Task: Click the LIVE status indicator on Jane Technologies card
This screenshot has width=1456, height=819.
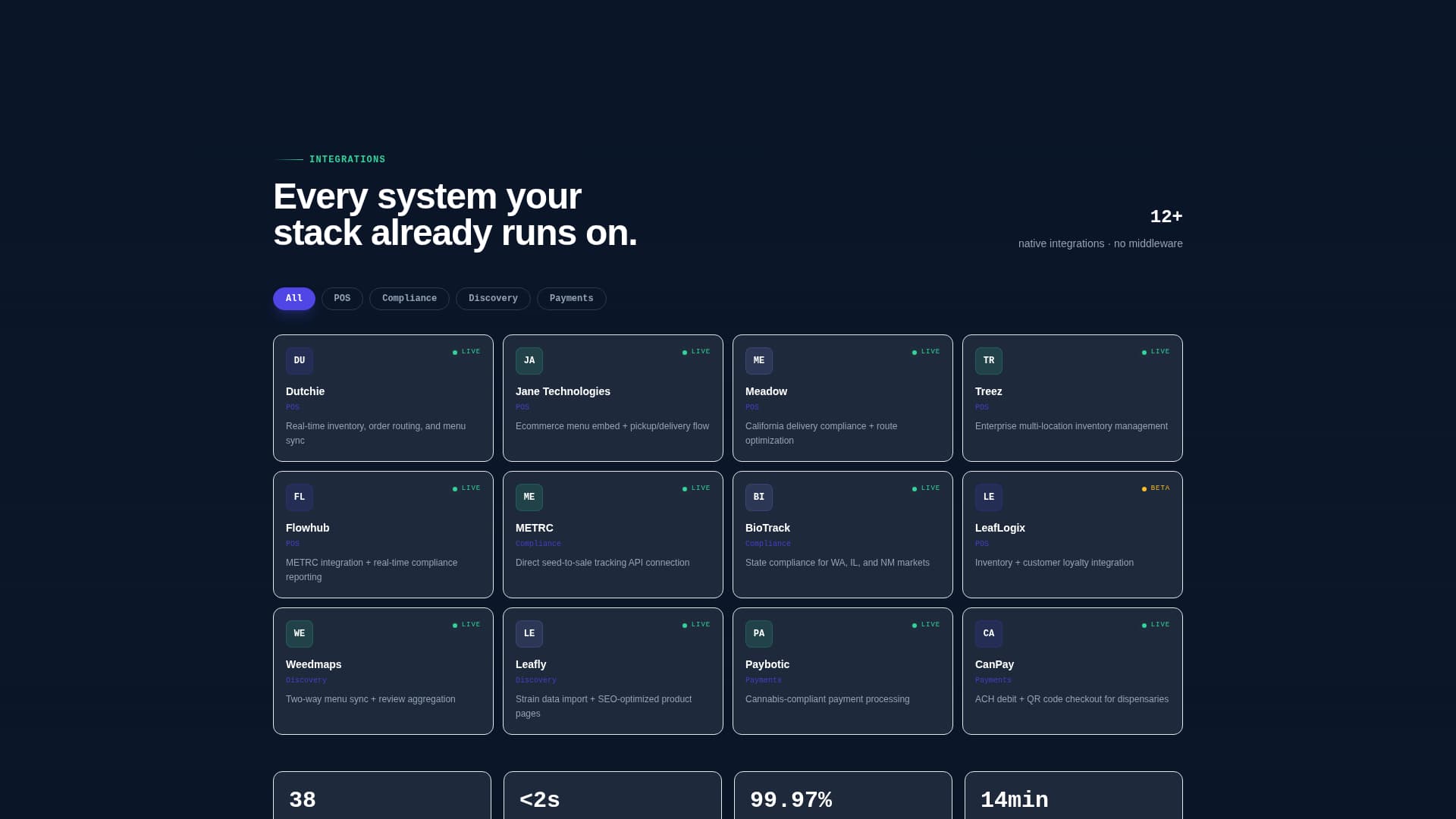Action: pos(696,352)
